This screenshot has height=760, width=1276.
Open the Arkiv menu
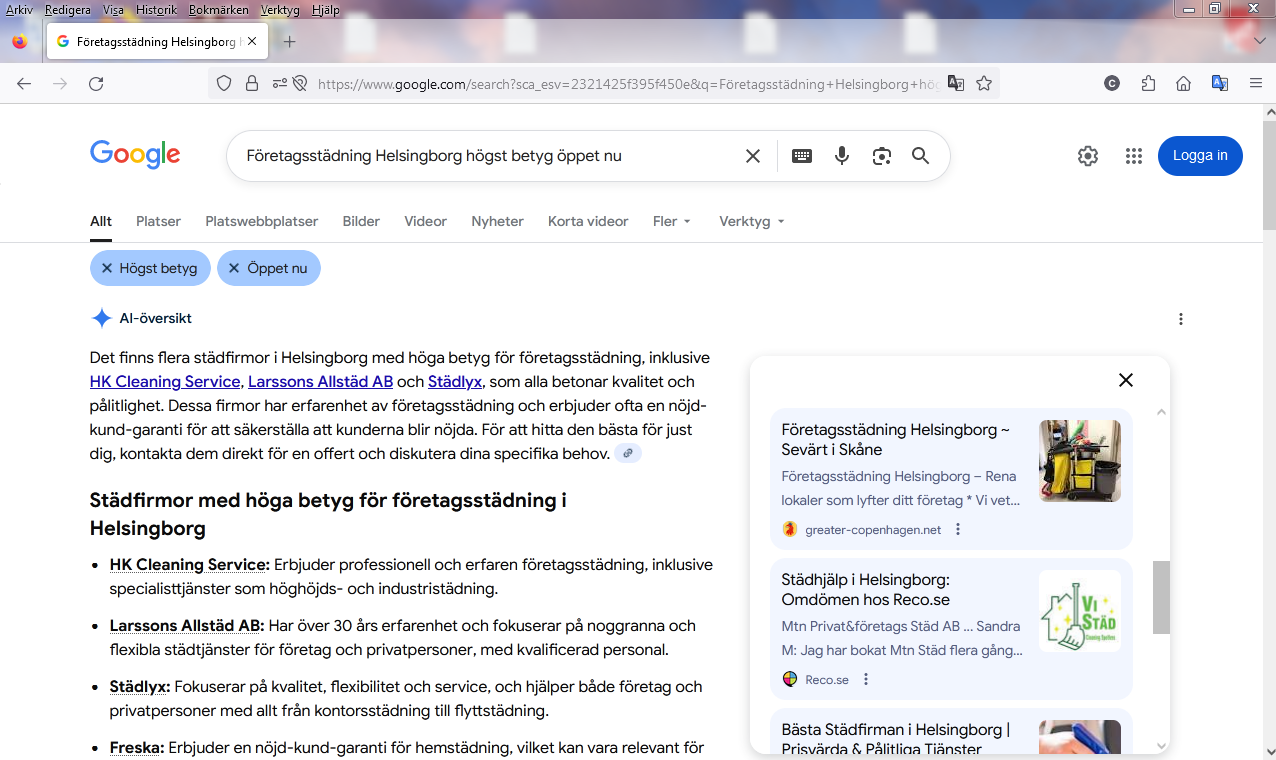19,10
